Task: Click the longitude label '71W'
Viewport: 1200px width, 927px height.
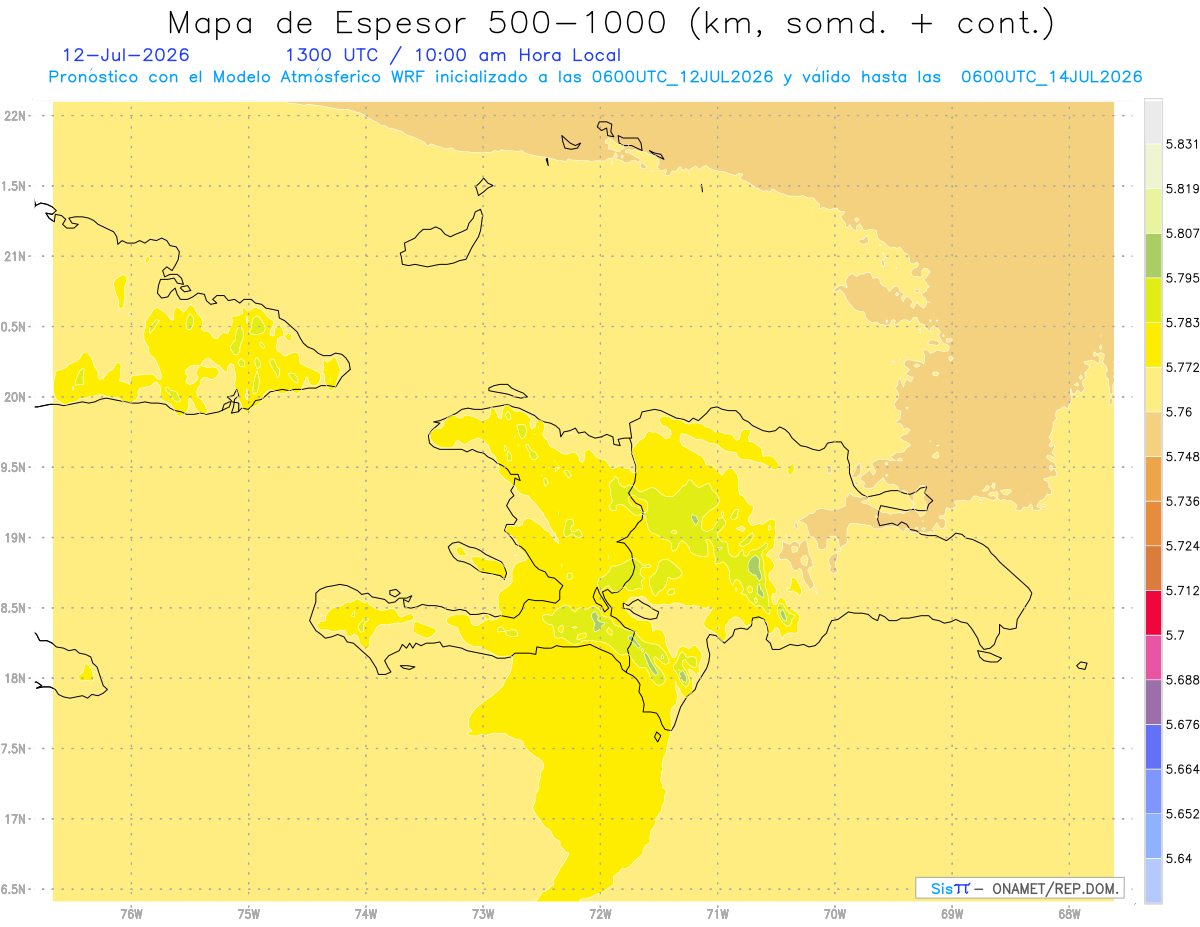Action: pos(717,914)
